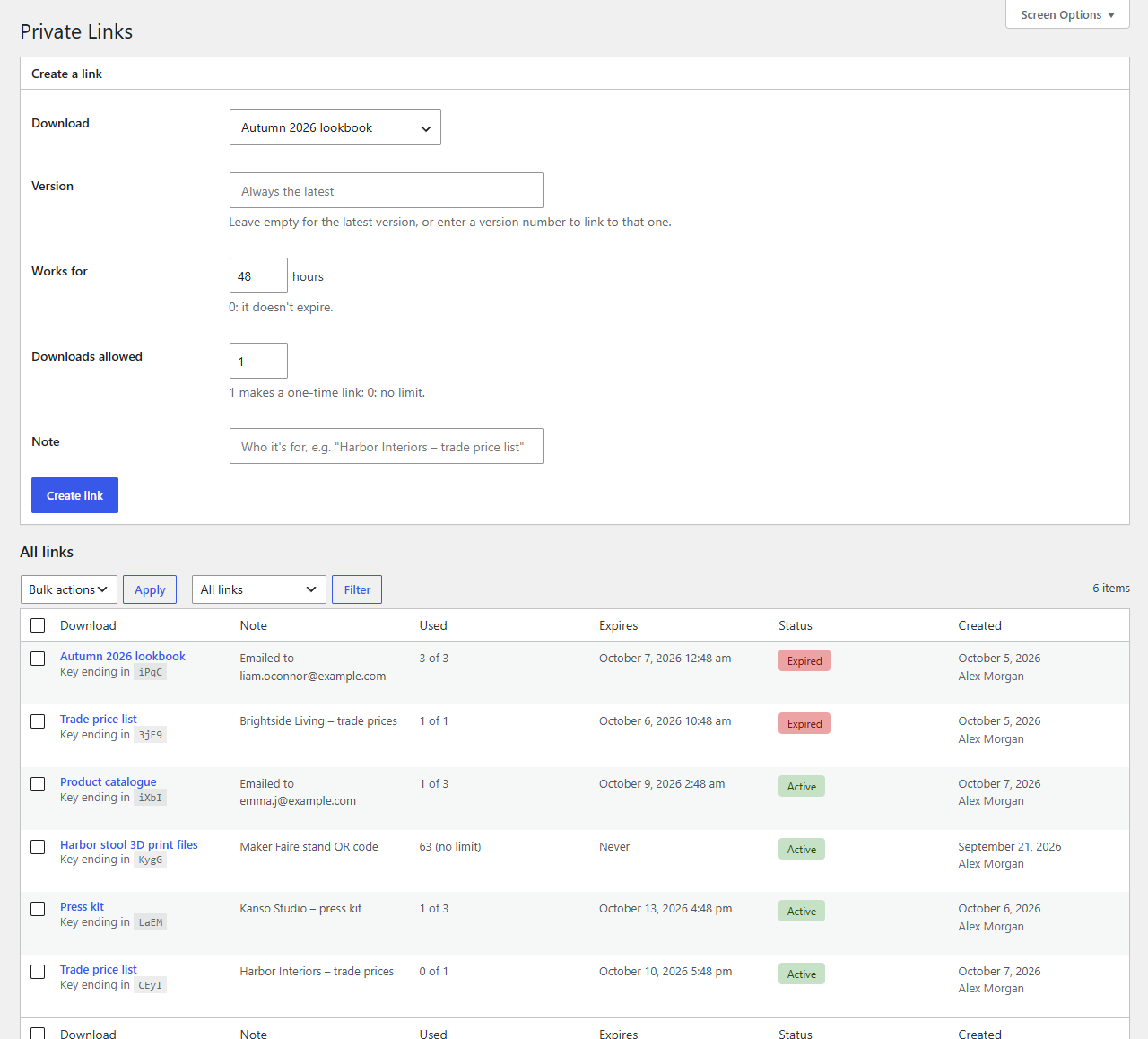
Task: Click the key code KygG
Action: pyautogui.click(x=151, y=860)
